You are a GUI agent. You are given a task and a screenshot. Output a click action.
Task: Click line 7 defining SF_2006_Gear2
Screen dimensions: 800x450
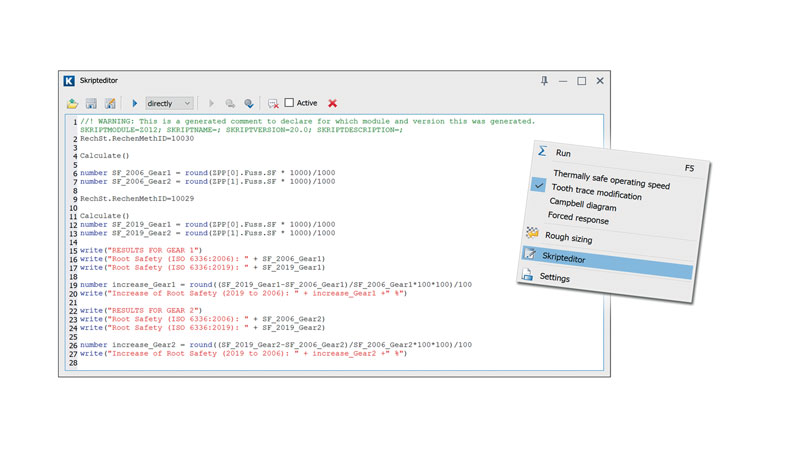(x=208, y=182)
